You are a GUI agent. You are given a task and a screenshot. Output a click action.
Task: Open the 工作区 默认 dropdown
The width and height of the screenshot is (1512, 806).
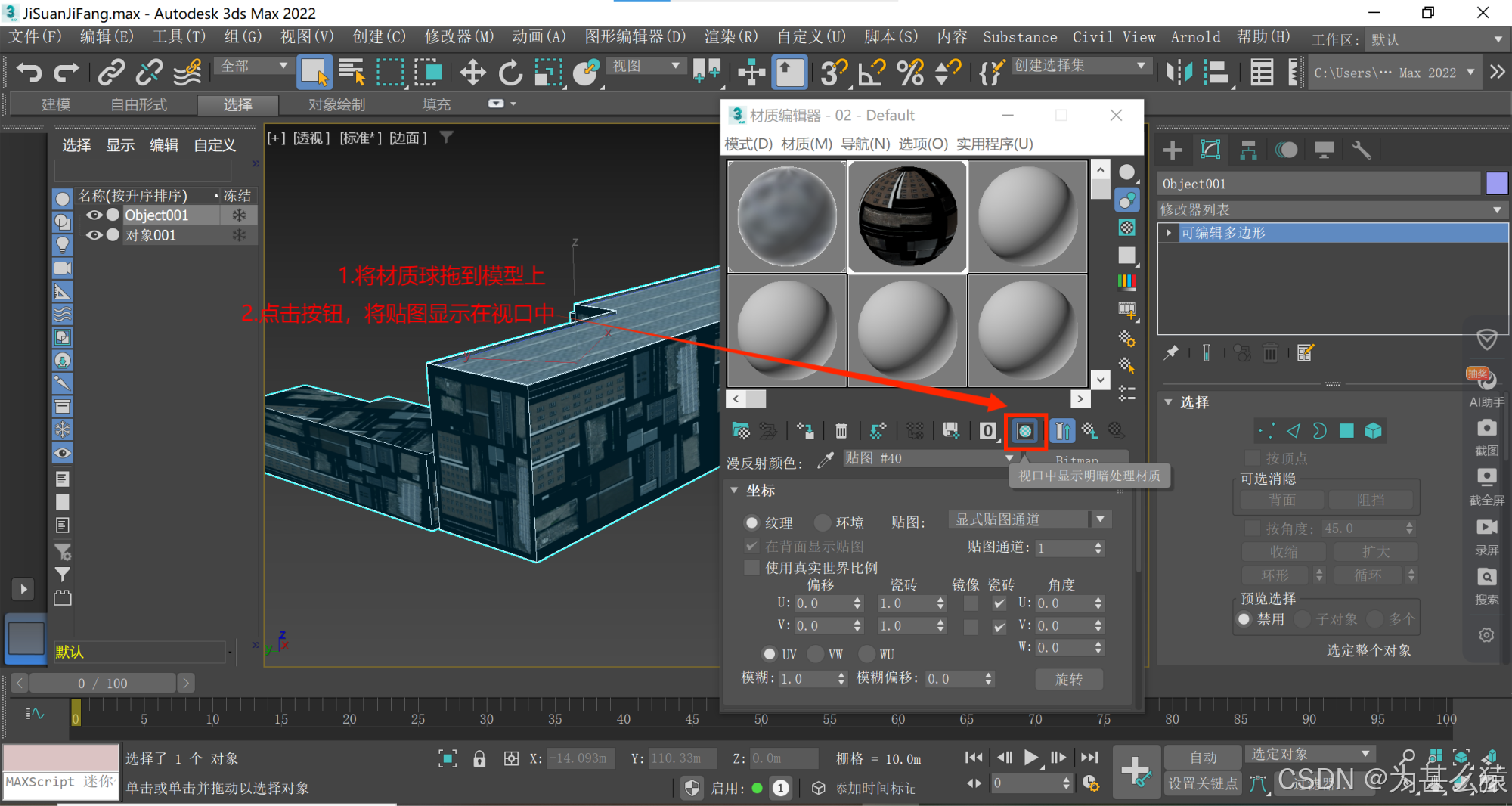pos(1436,39)
